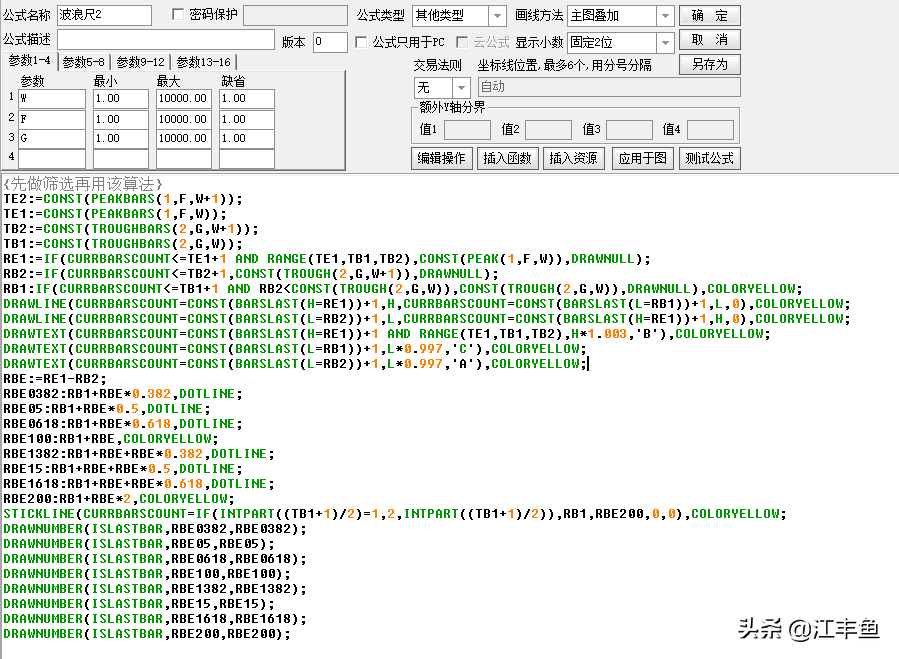Click the comment line 先做筛选再用该算法

coord(83,184)
